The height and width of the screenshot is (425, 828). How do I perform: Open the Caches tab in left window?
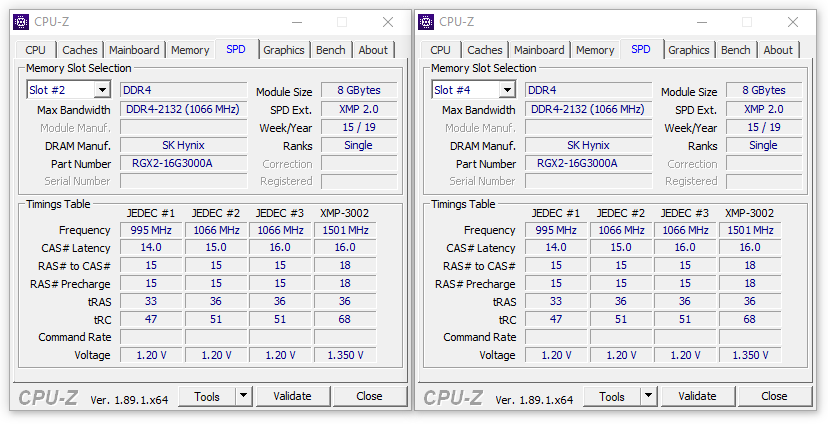[80, 50]
